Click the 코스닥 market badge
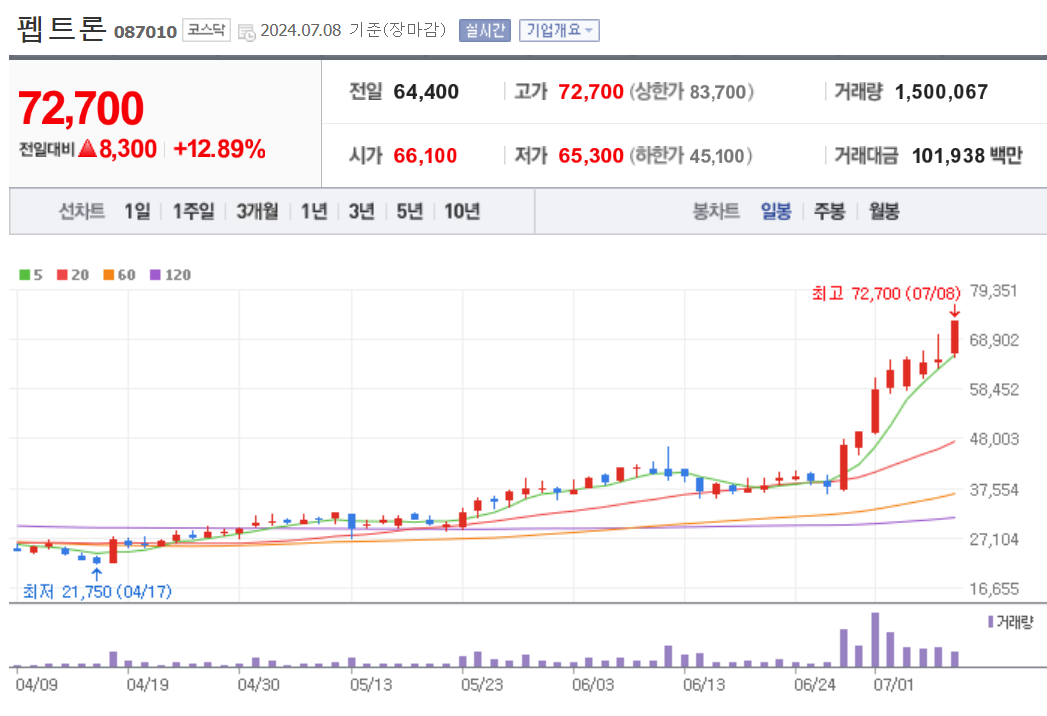The height and width of the screenshot is (716, 1047). [206, 30]
